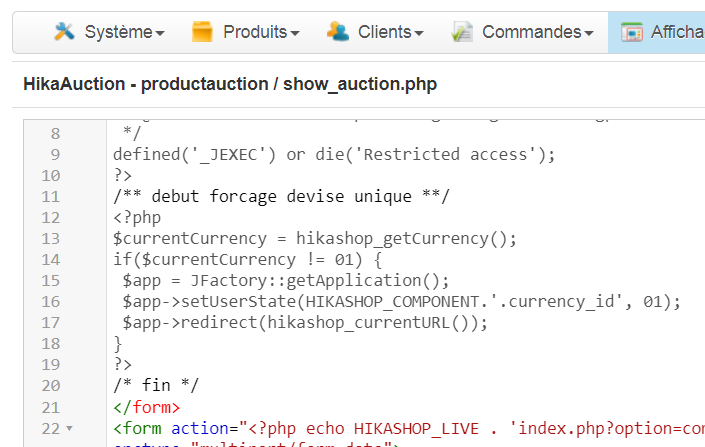
Task: Collapse the fold arrow on line 22
Action: (x=69, y=429)
